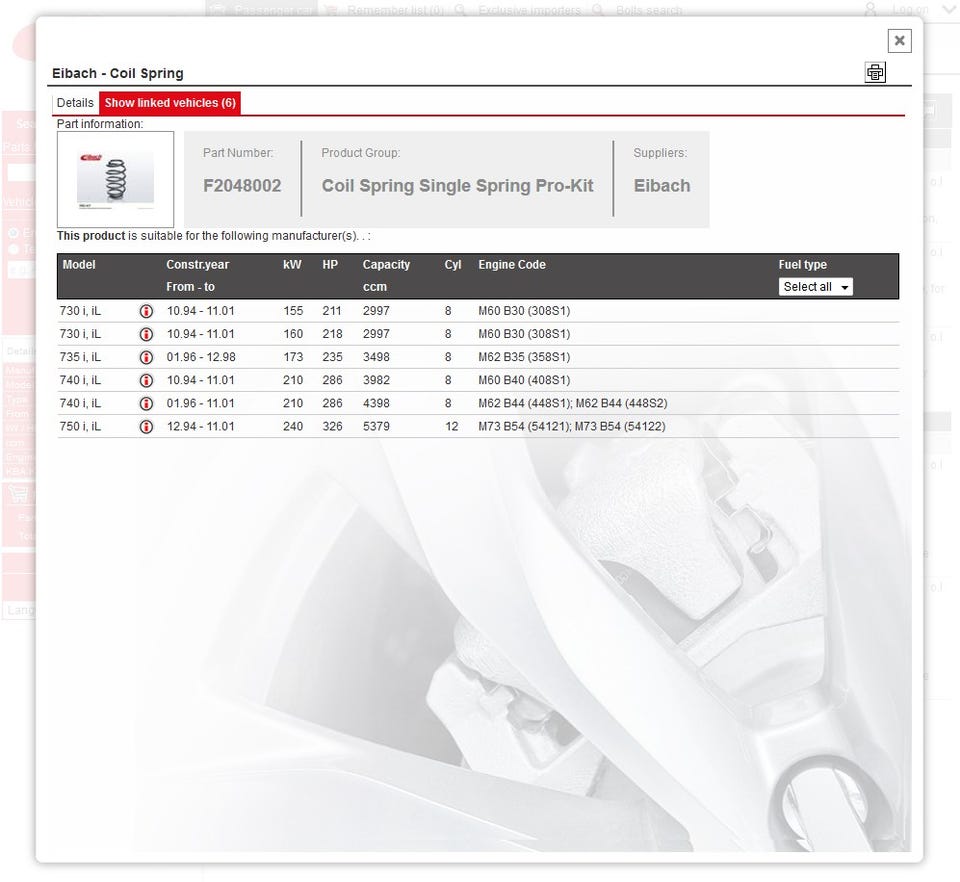The height and width of the screenshot is (882, 960).
Task: Open info icon for 740 i, iL 3982 ccm
Action: [146, 381]
